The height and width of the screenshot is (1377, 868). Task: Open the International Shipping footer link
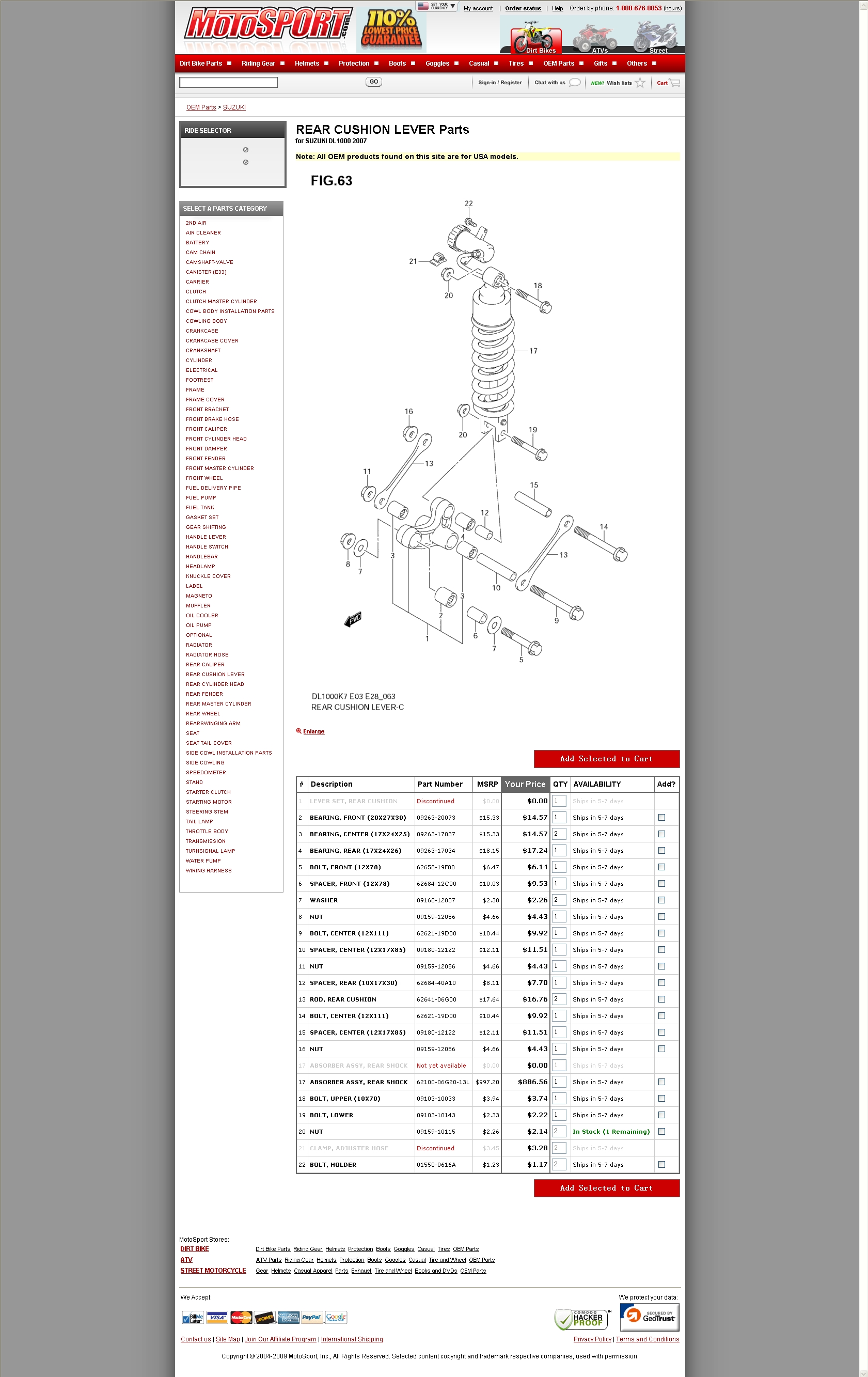(352, 1339)
